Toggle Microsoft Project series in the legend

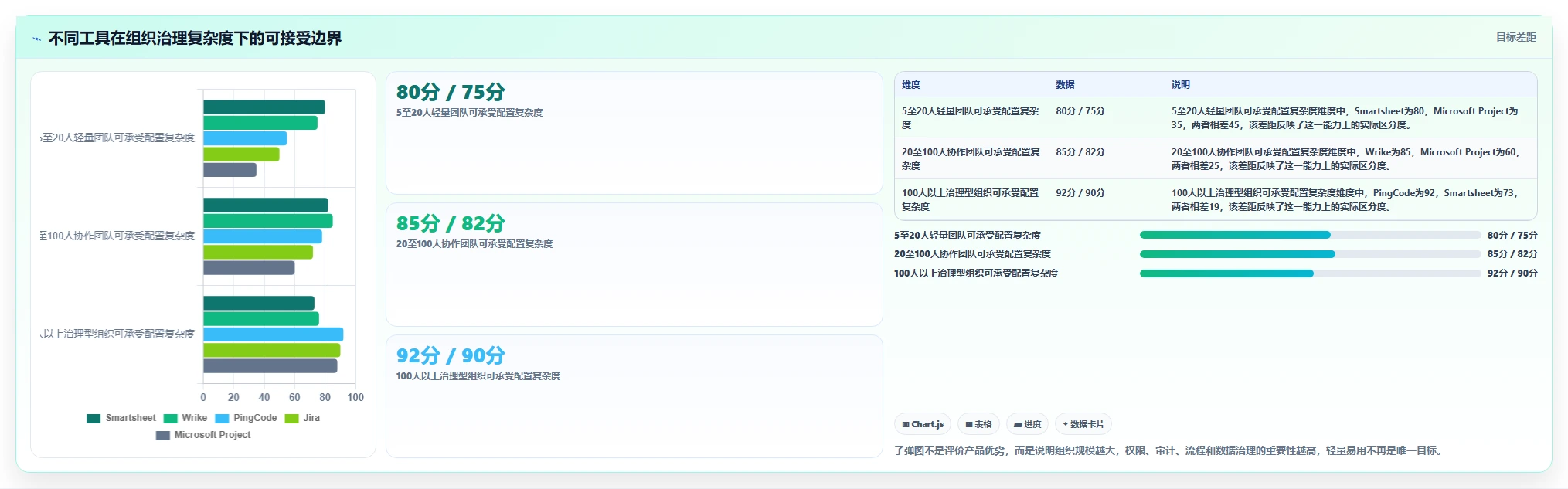coord(203,435)
